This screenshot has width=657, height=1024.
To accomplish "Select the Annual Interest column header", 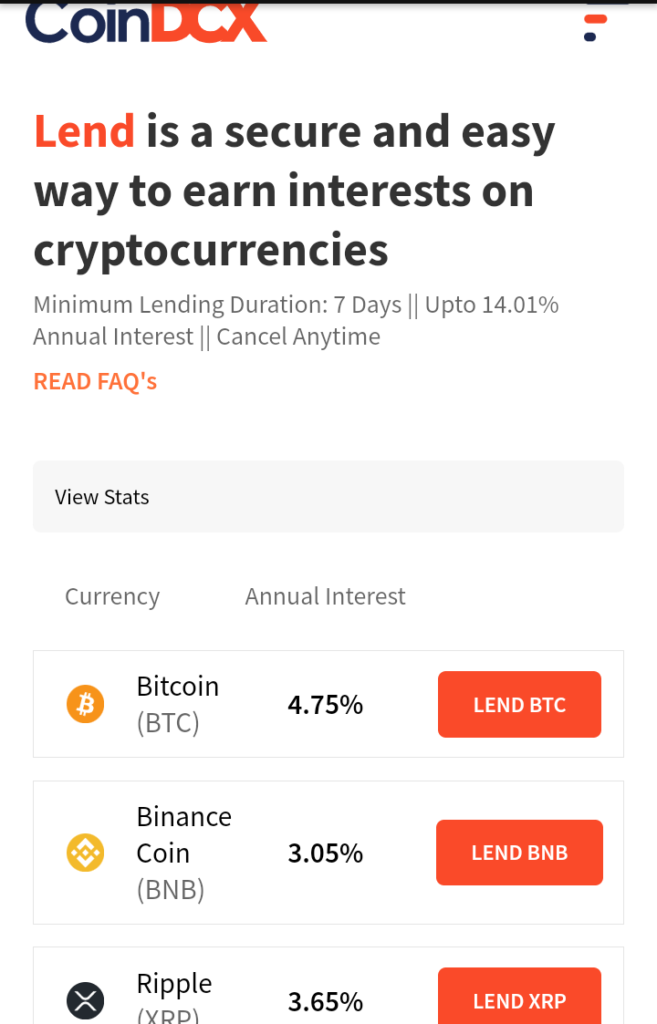I will tap(325, 596).
